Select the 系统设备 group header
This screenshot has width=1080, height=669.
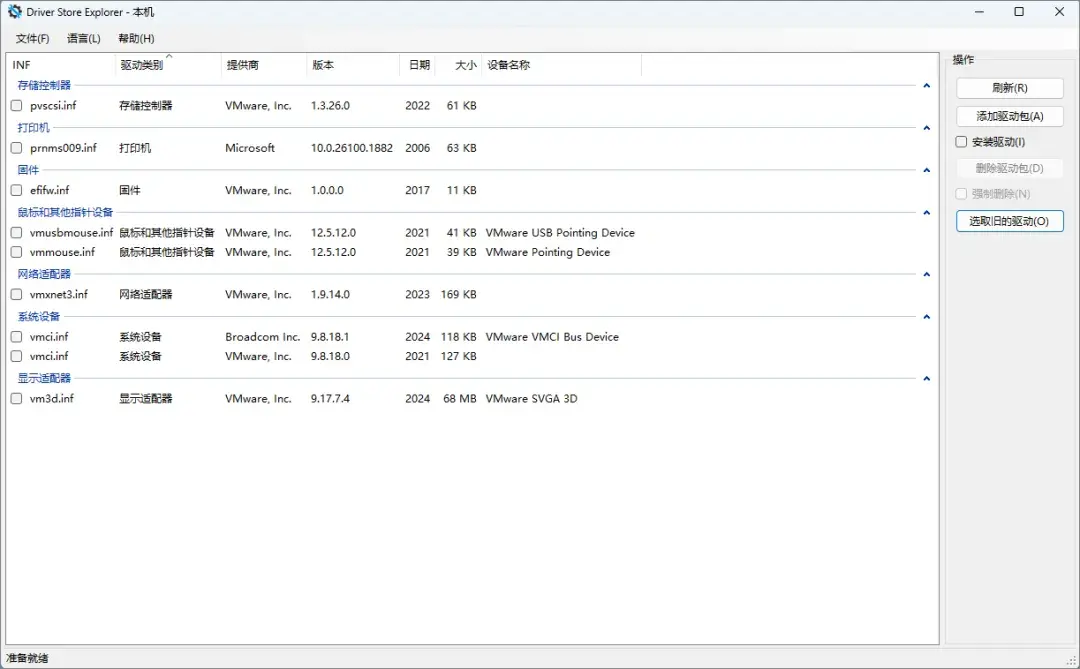click(39, 316)
